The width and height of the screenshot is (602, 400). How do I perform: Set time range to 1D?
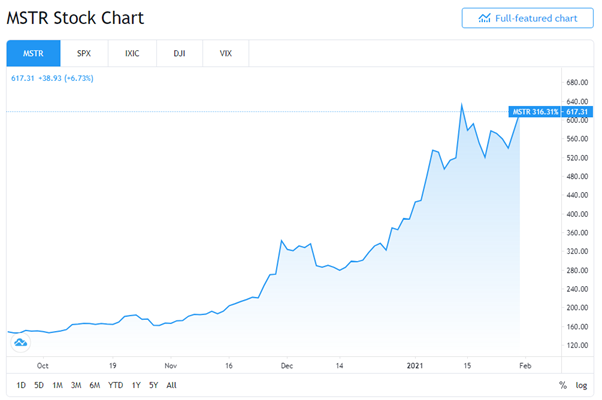tap(21, 385)
